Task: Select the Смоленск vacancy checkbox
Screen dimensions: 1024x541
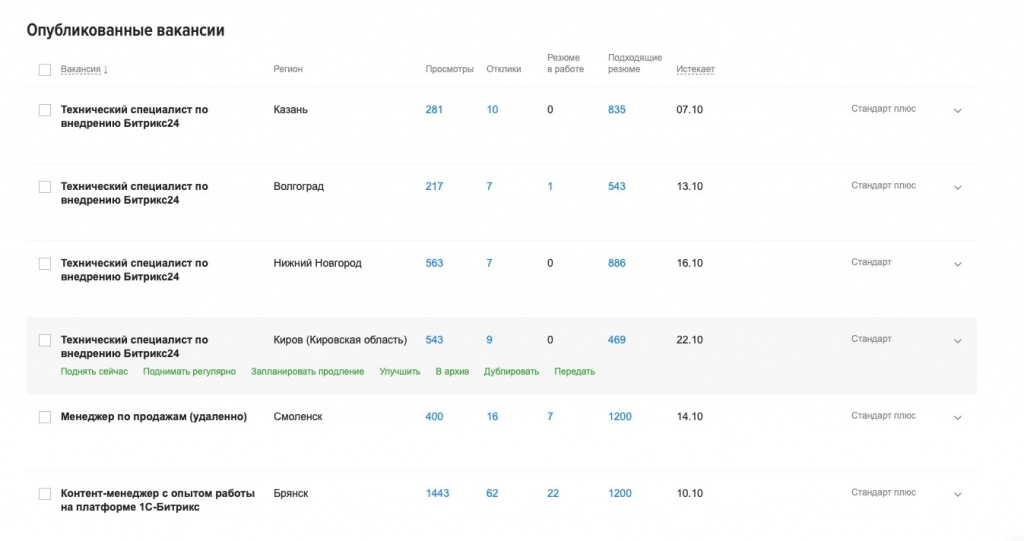Action: [x=44, y=417]
